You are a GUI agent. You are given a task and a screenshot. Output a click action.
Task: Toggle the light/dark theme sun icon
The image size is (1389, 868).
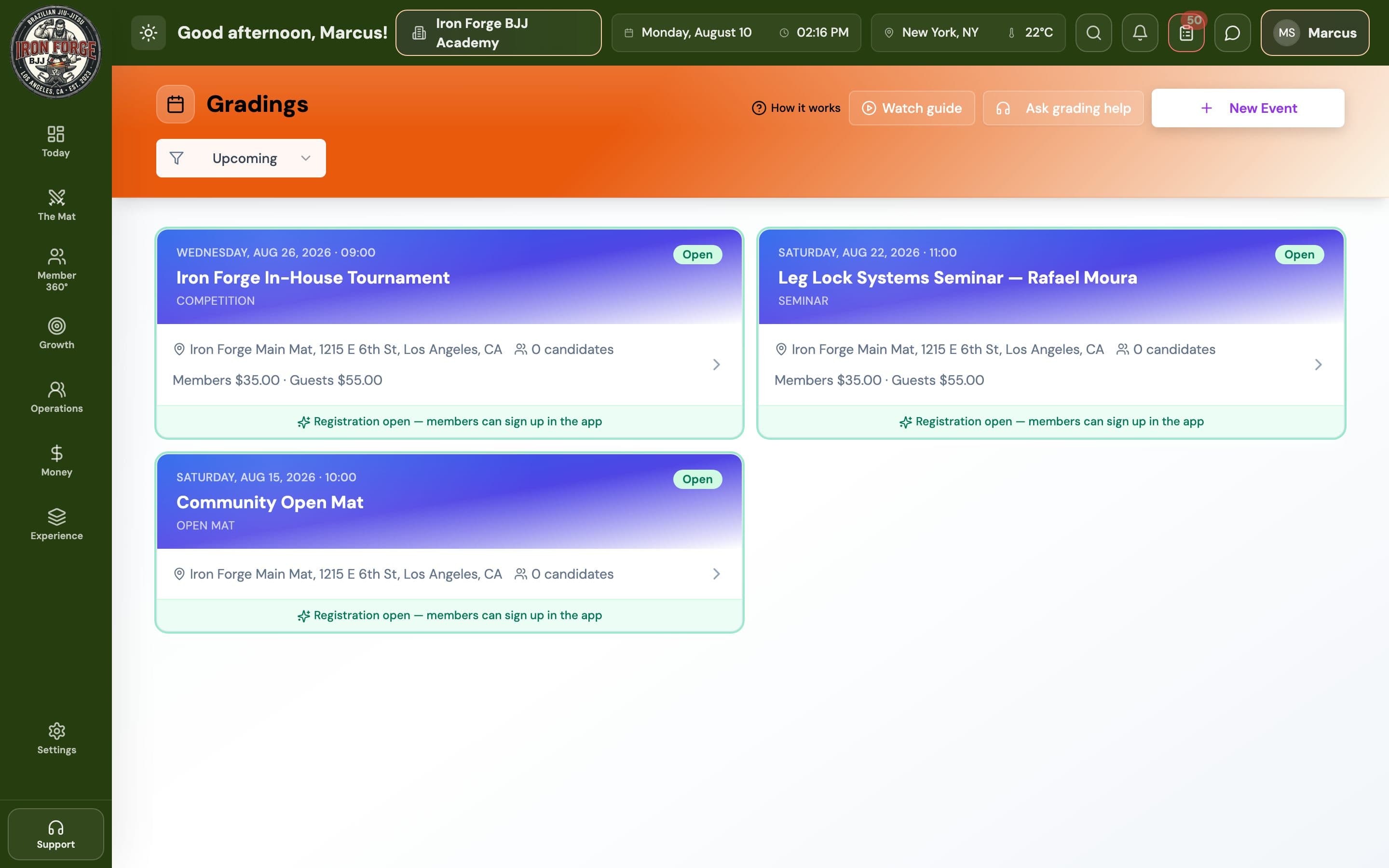point(148,33)
